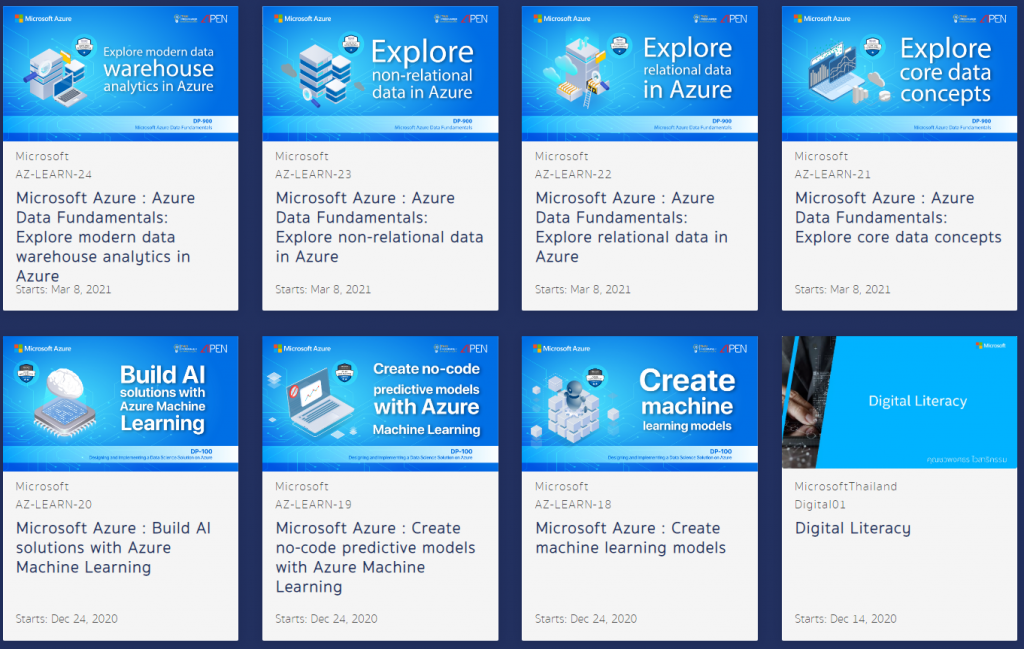Click the Microsoft Azure logo on the Build AI banner
The image size is (1024, 649).
tap(43, 349)
